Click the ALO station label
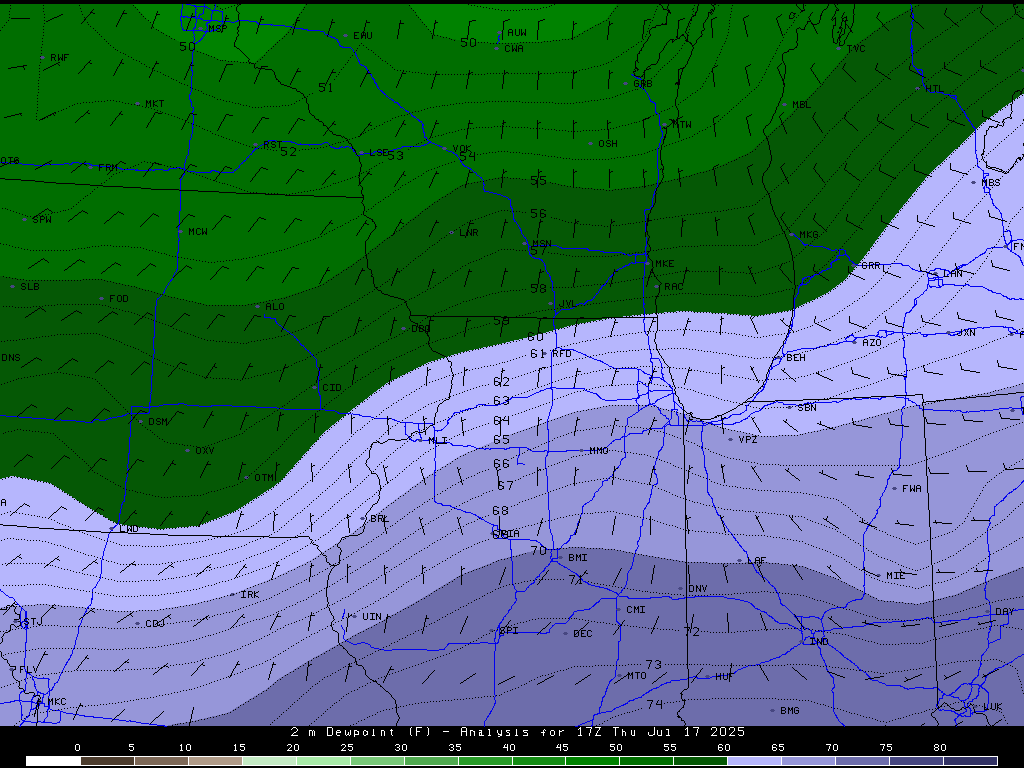1024x768 pixels. (275, 306)
